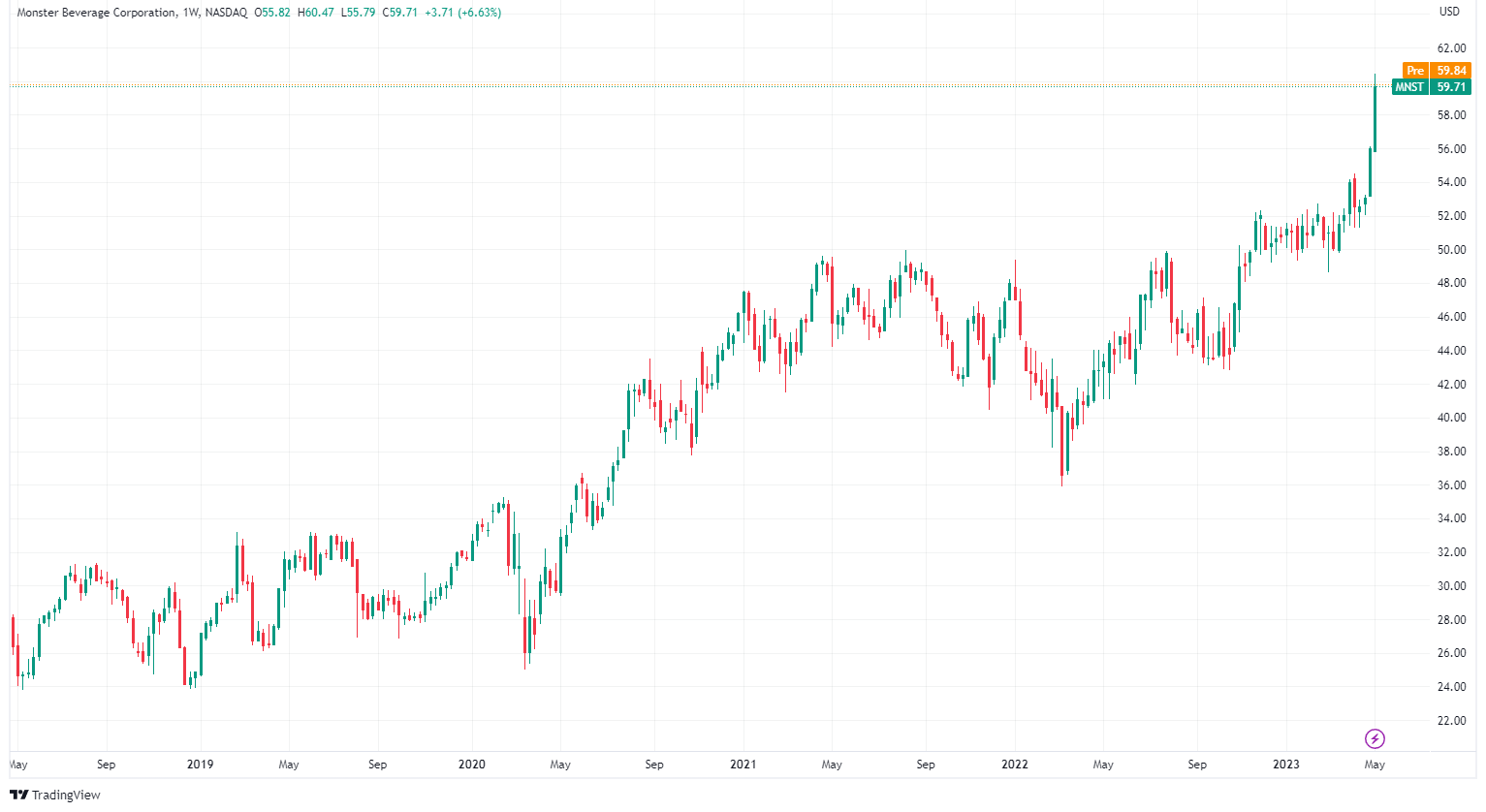Click the 36.00 price axis label

tap(1451, 485)
